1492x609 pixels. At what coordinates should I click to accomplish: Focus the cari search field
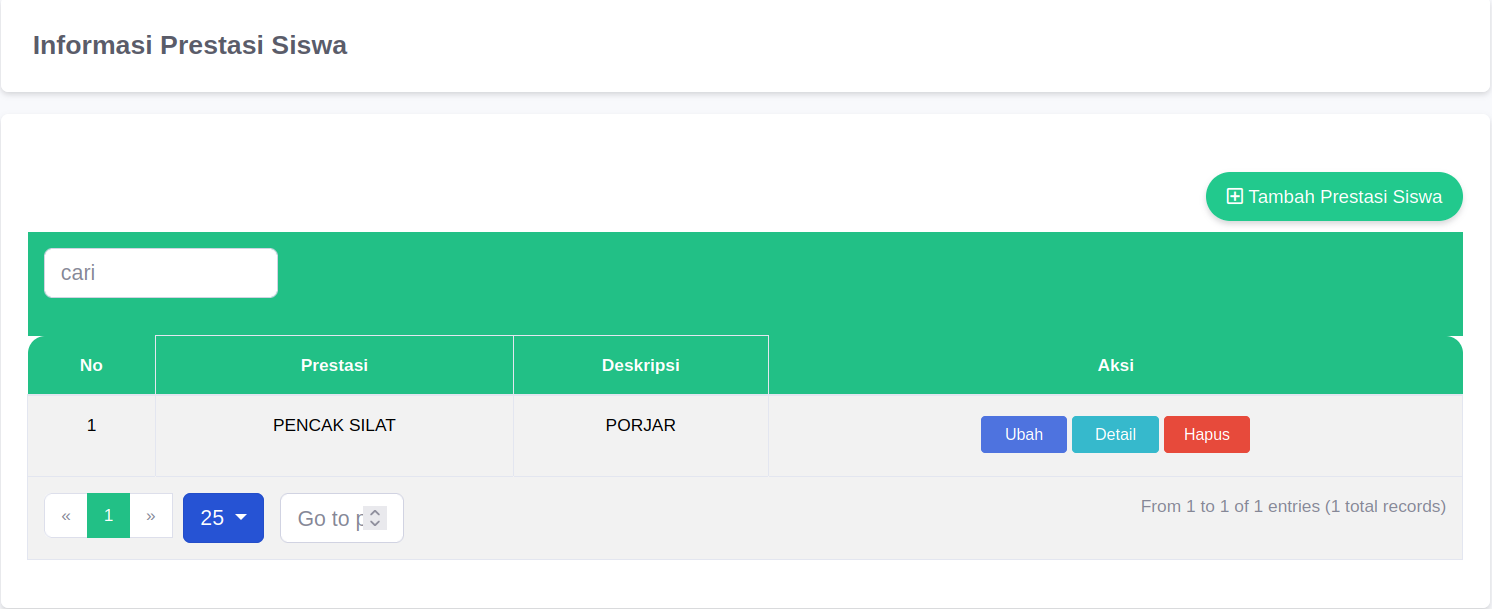(x=161, y=273)
